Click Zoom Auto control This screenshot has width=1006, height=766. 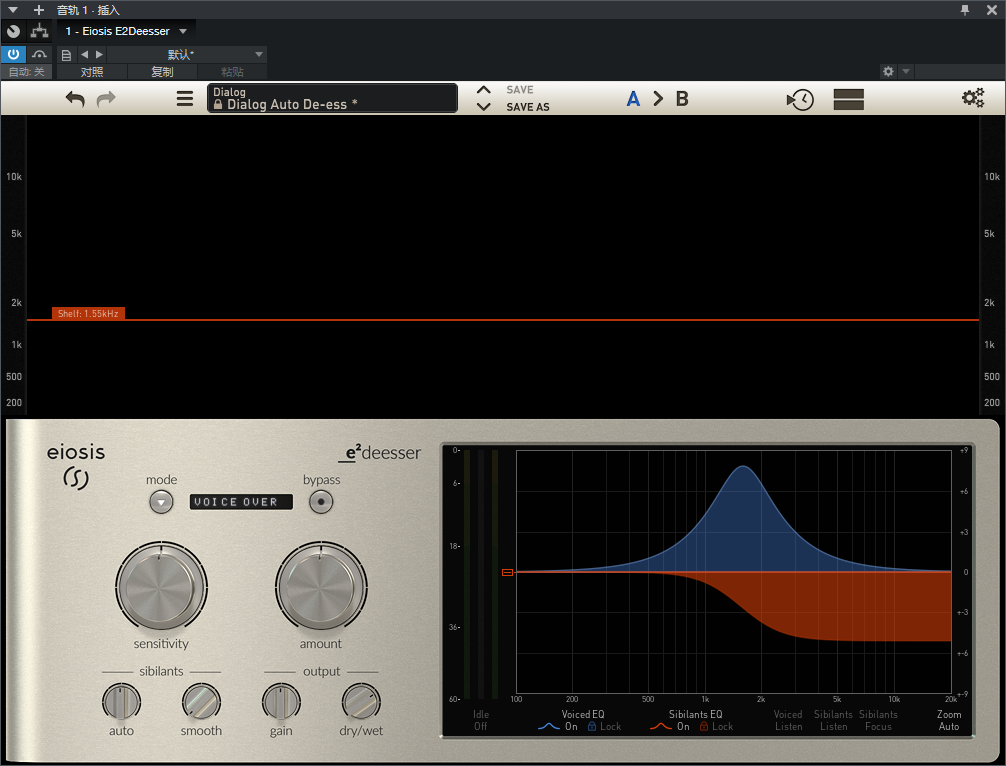949,720
